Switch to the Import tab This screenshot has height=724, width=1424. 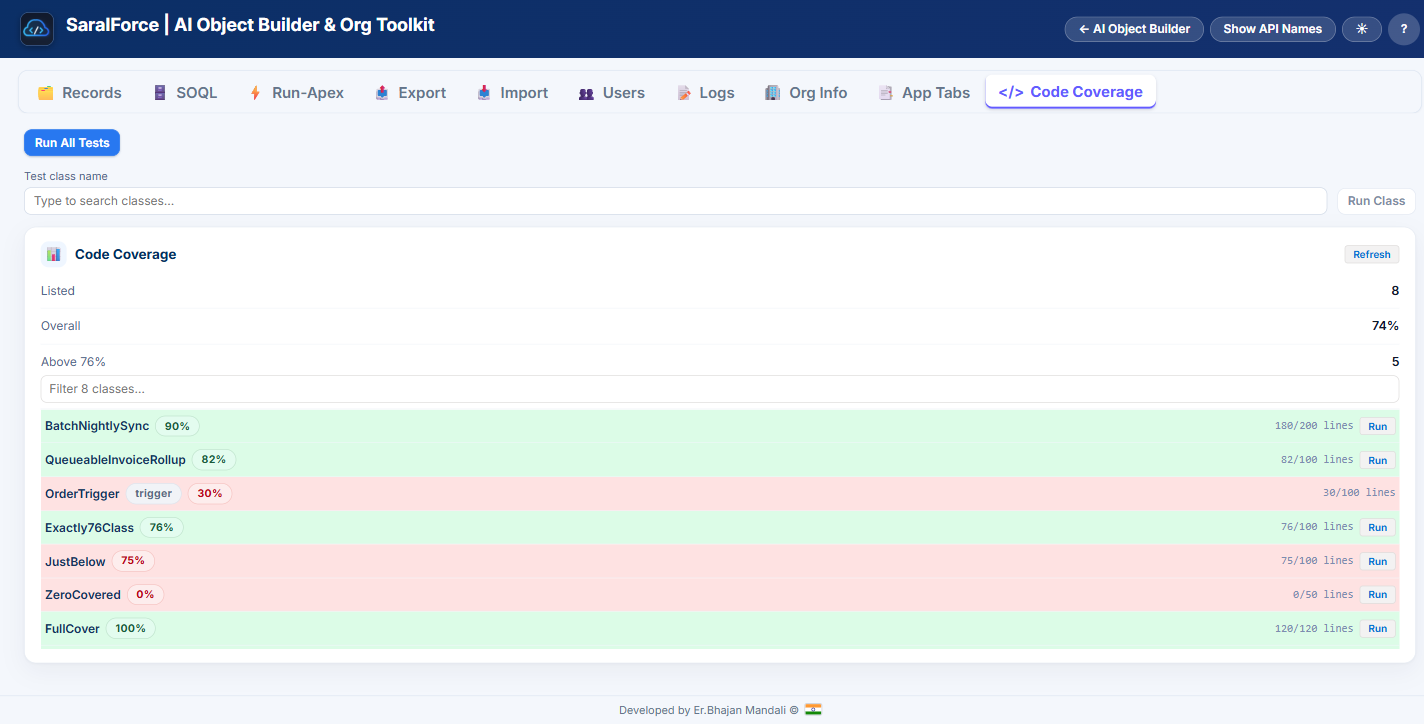(x=512, y=92)
